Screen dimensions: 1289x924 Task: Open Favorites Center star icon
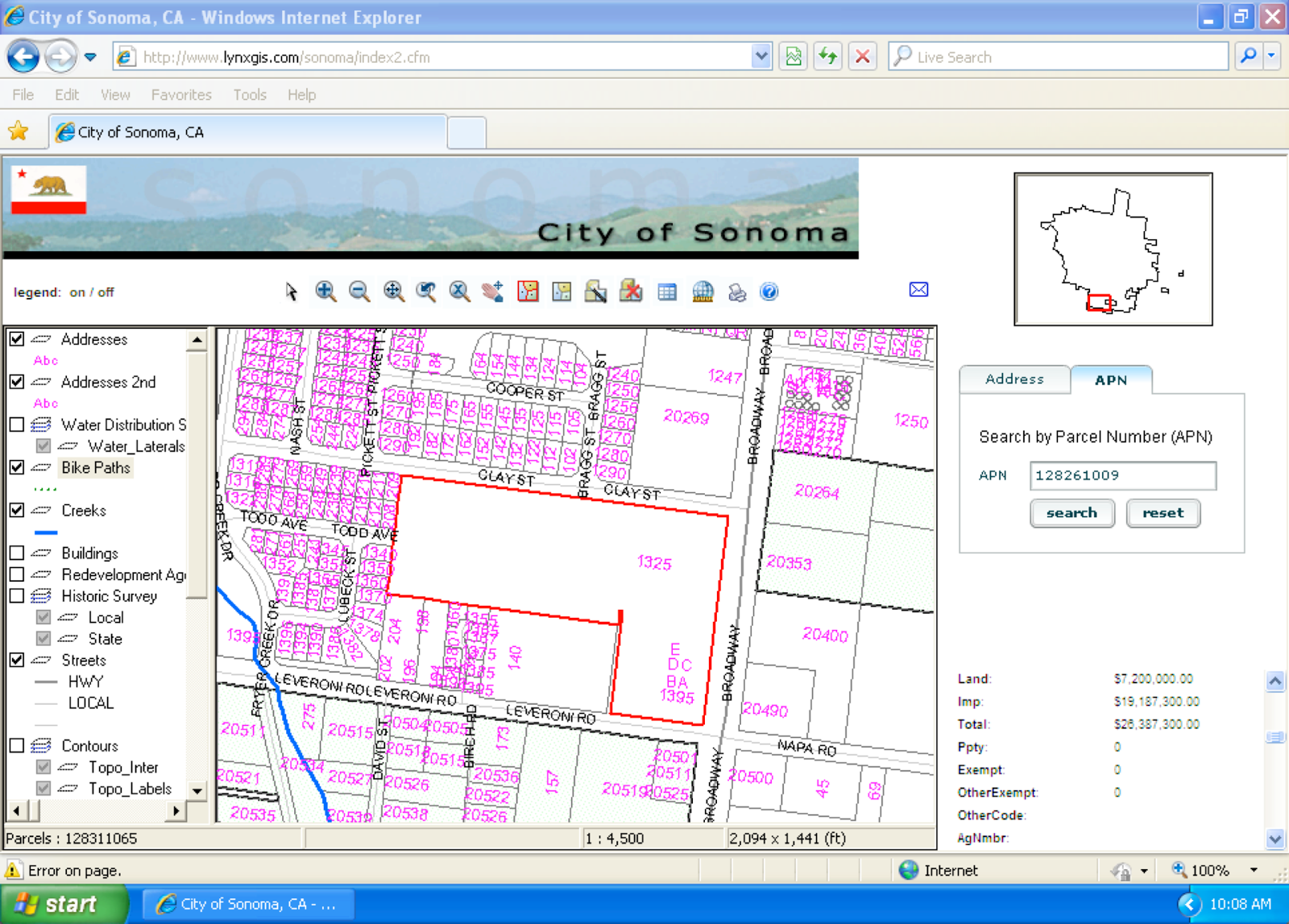coord(19,131)
